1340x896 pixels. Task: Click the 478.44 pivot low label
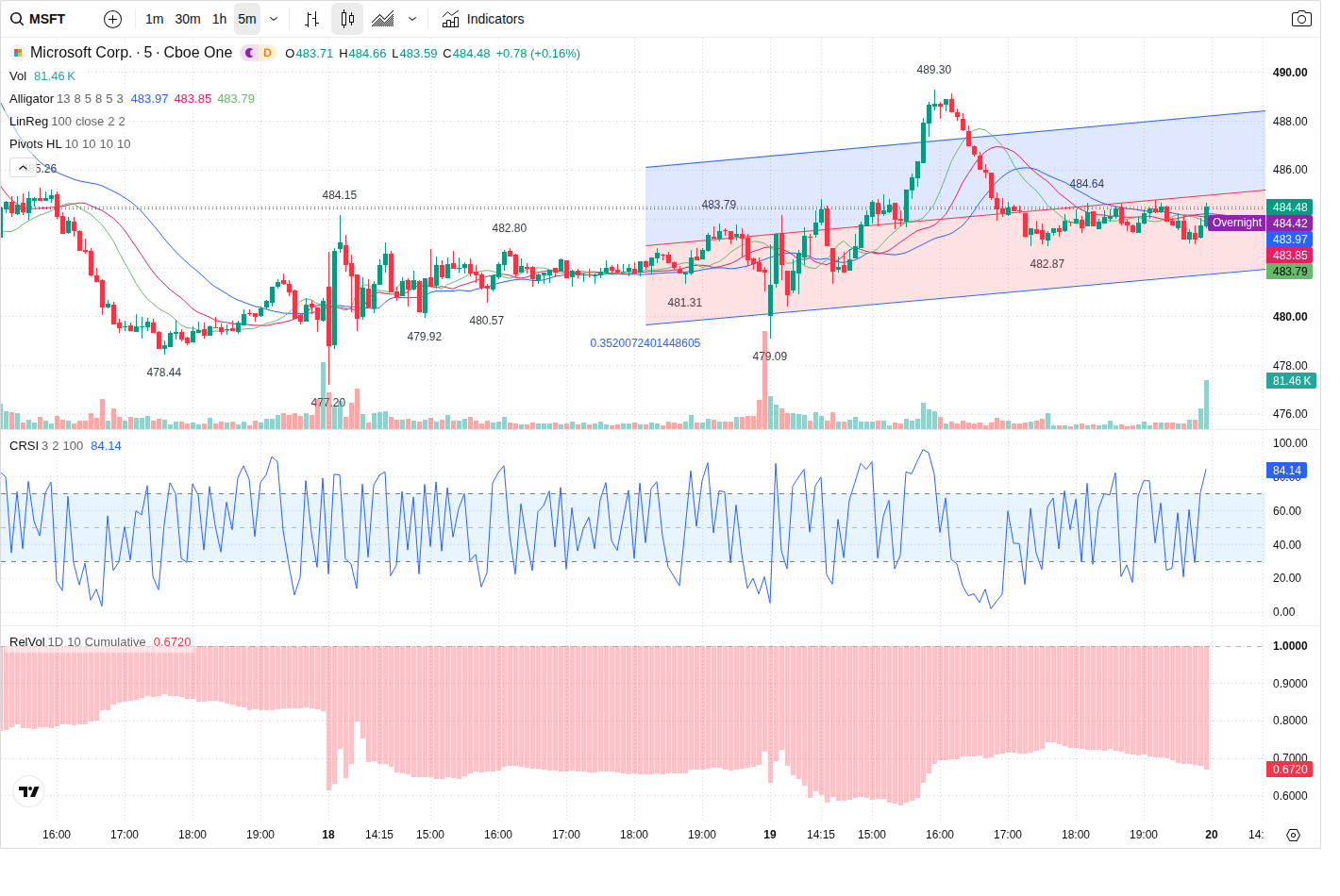[x=163, y=373]
